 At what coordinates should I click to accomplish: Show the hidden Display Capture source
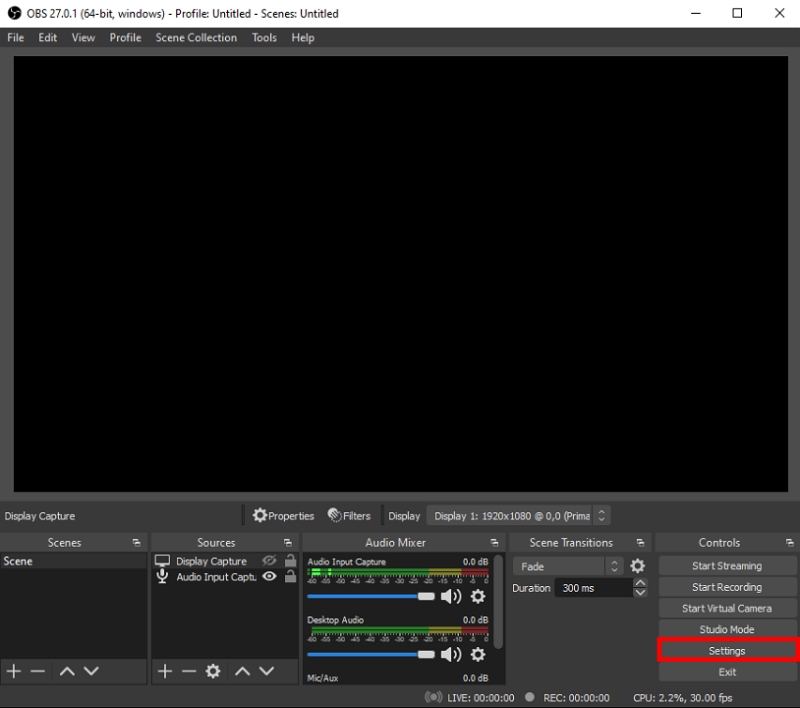270,561
